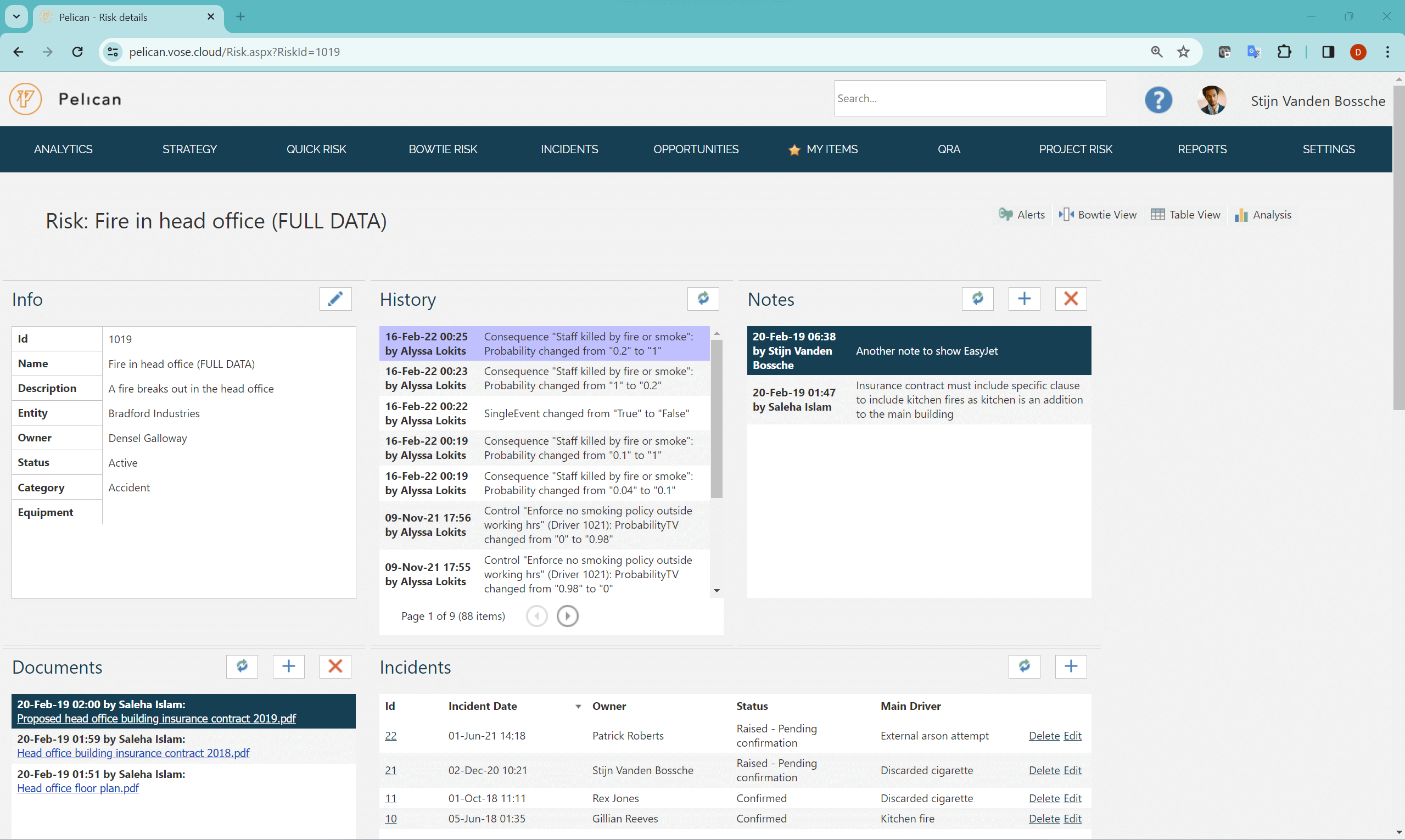Open the Analysis view
The image size is (1405, 840).
[1263, 215]
